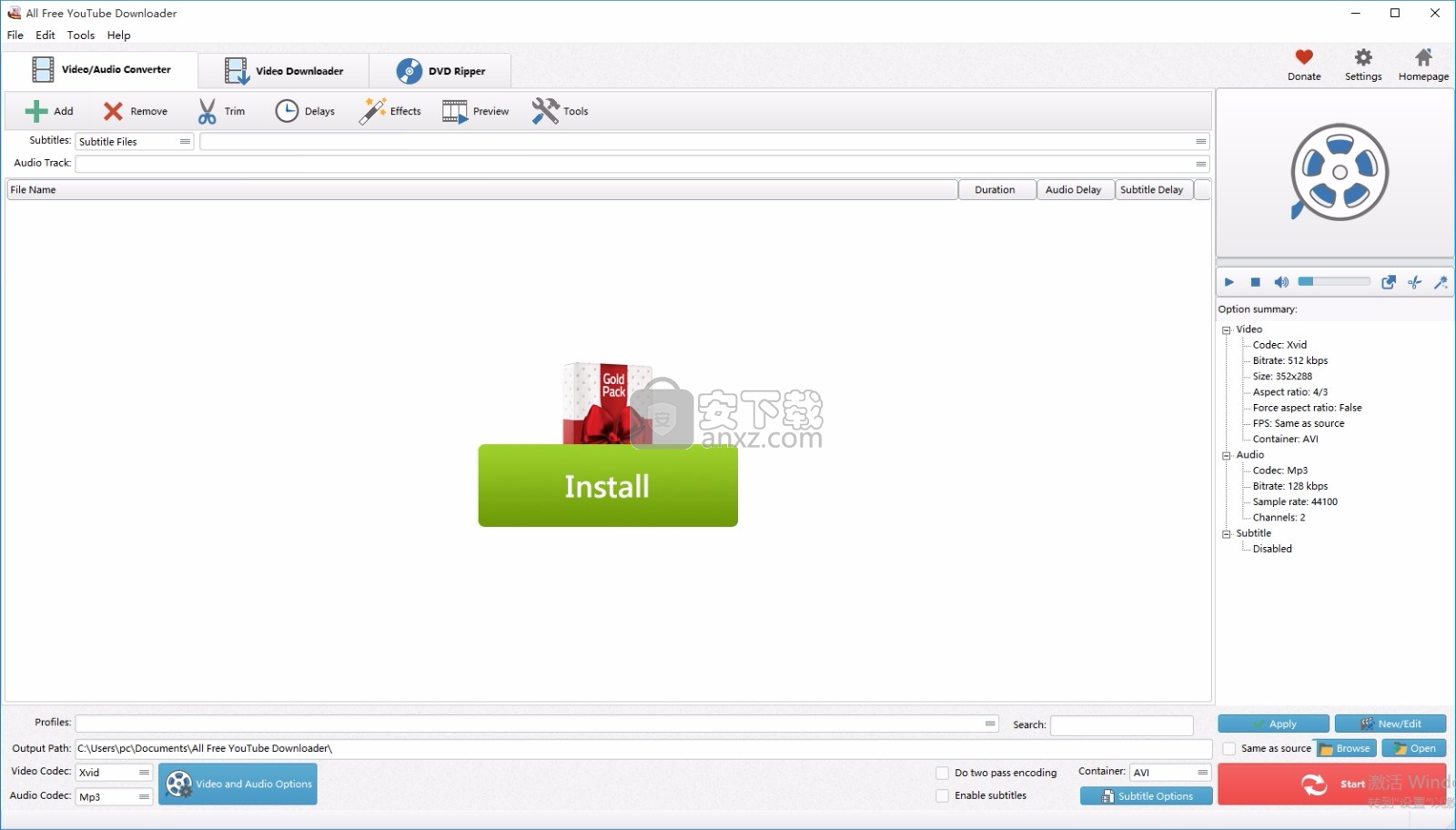
Task: Switch to DVD Ripper tab
Action: (440, 71)
